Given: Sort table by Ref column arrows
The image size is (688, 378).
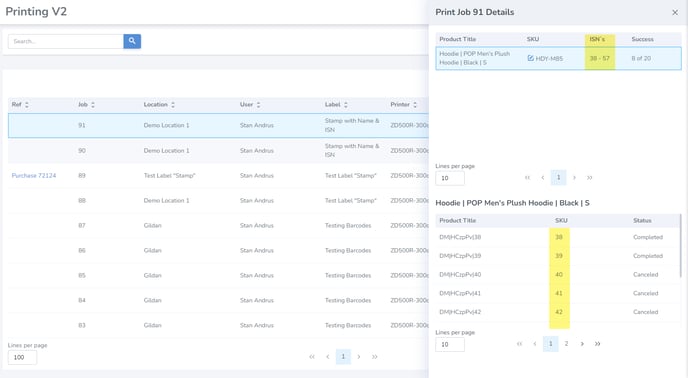Looking at the screenshot, I should [x=27, y=104].
